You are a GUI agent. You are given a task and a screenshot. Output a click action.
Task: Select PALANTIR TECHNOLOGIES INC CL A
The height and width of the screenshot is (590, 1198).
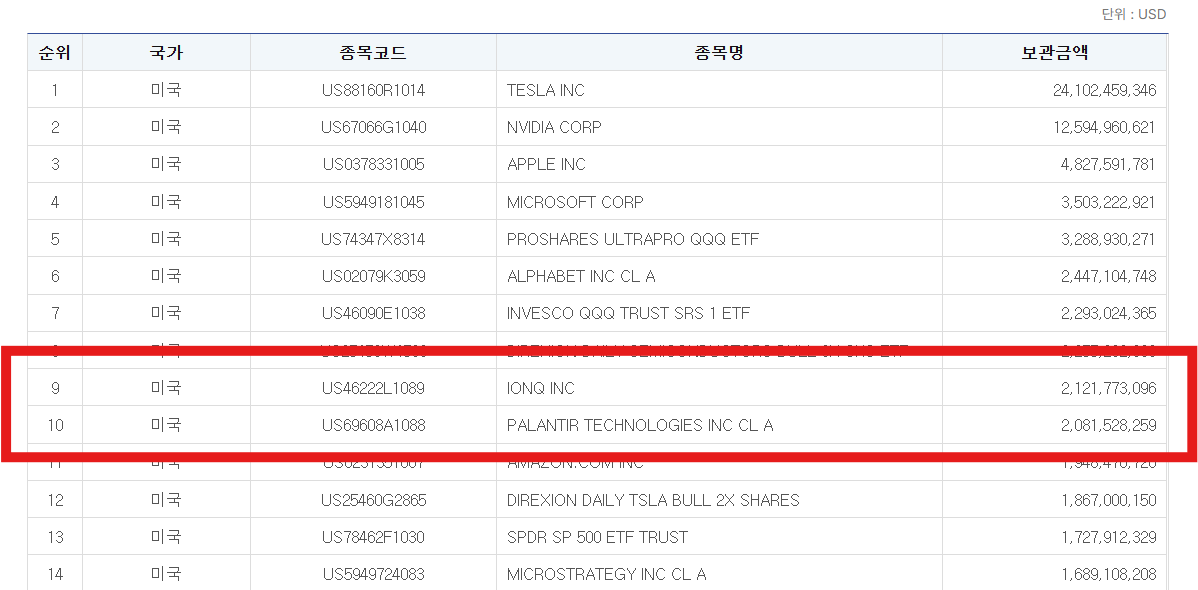[640, 425]
